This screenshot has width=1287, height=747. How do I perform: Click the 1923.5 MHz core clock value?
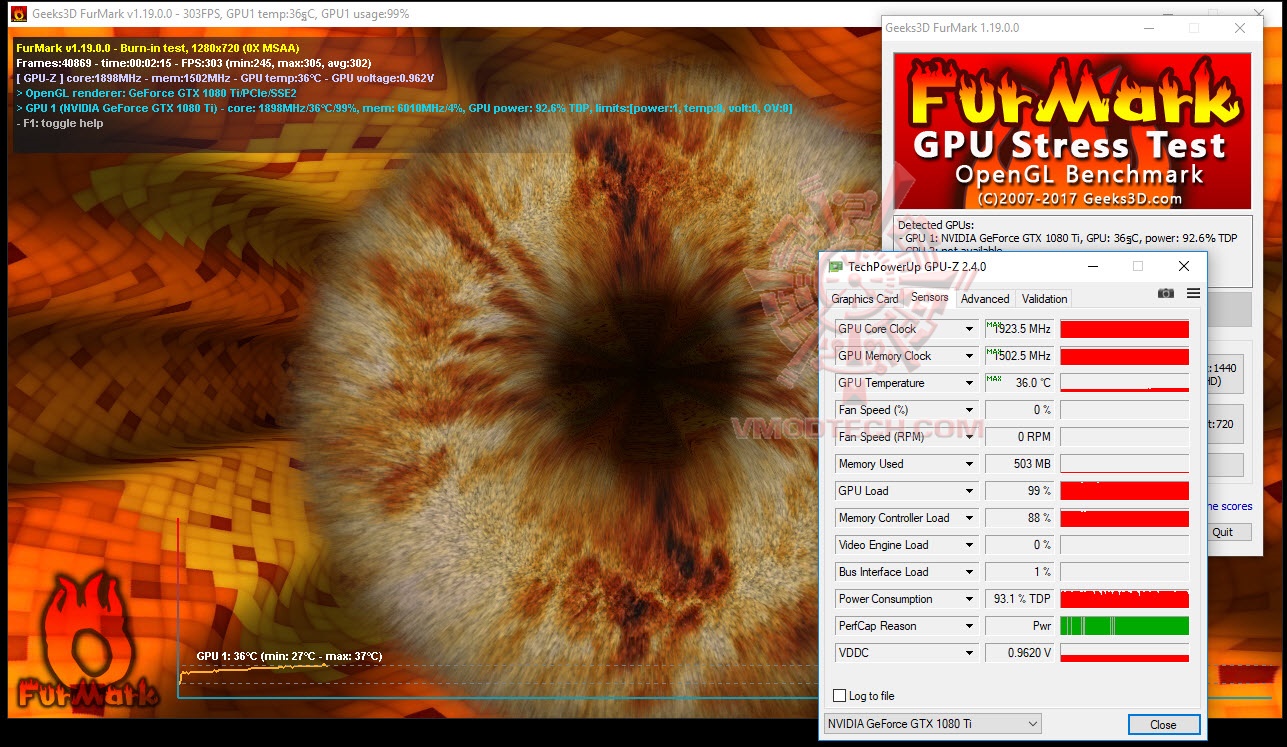point(1020,329)
